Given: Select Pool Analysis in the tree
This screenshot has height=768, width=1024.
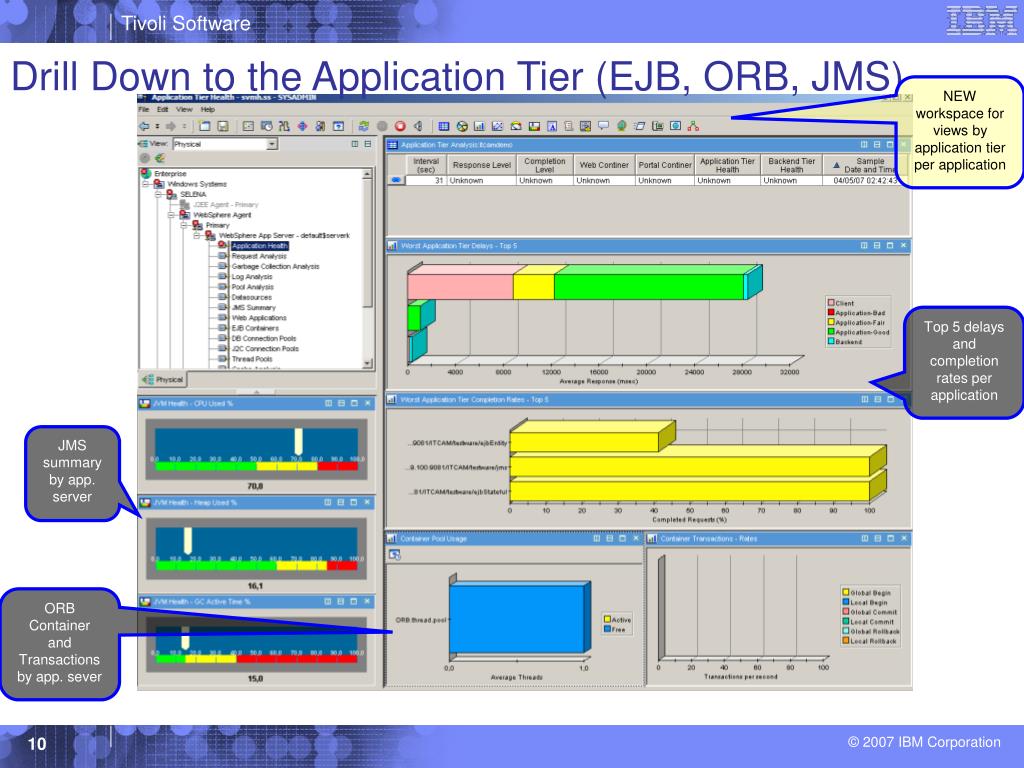Looking at the screenshot, I should click(x=253, y=287).
